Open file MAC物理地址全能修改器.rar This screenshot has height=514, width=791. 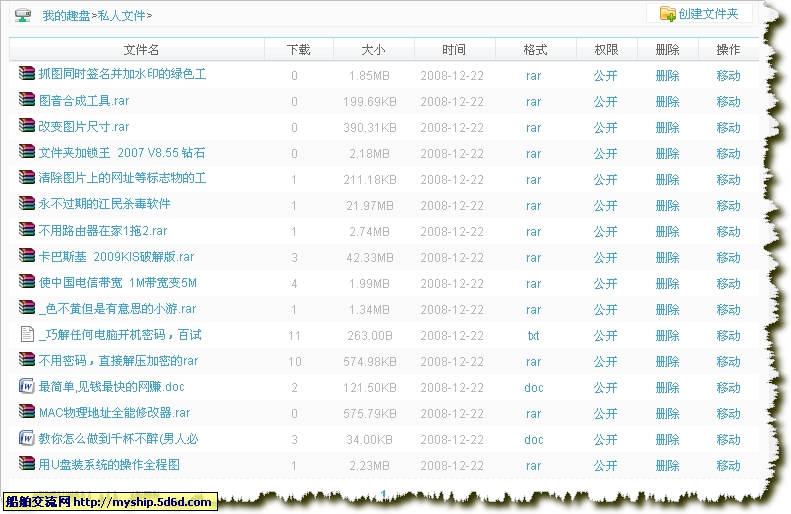115,413
